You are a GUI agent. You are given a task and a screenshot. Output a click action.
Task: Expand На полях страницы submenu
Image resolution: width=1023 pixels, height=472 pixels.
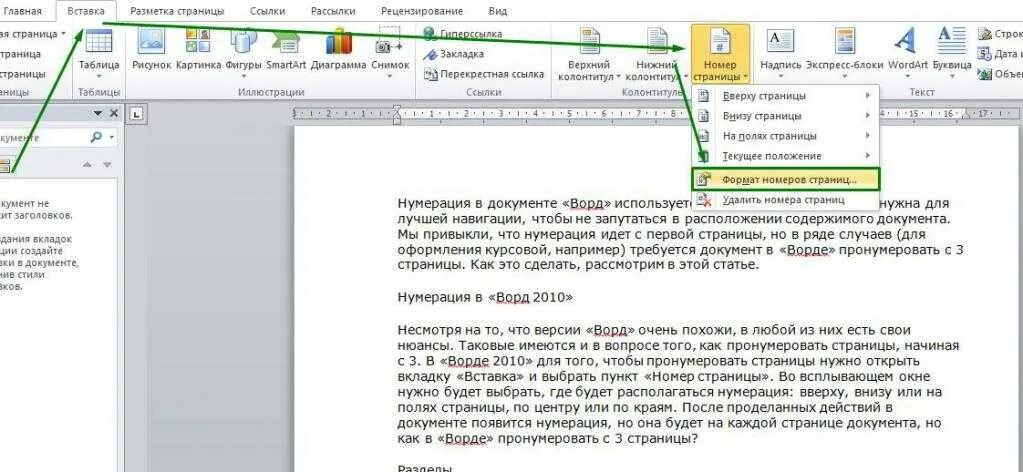pyautogui.click(x=786, y=136)
